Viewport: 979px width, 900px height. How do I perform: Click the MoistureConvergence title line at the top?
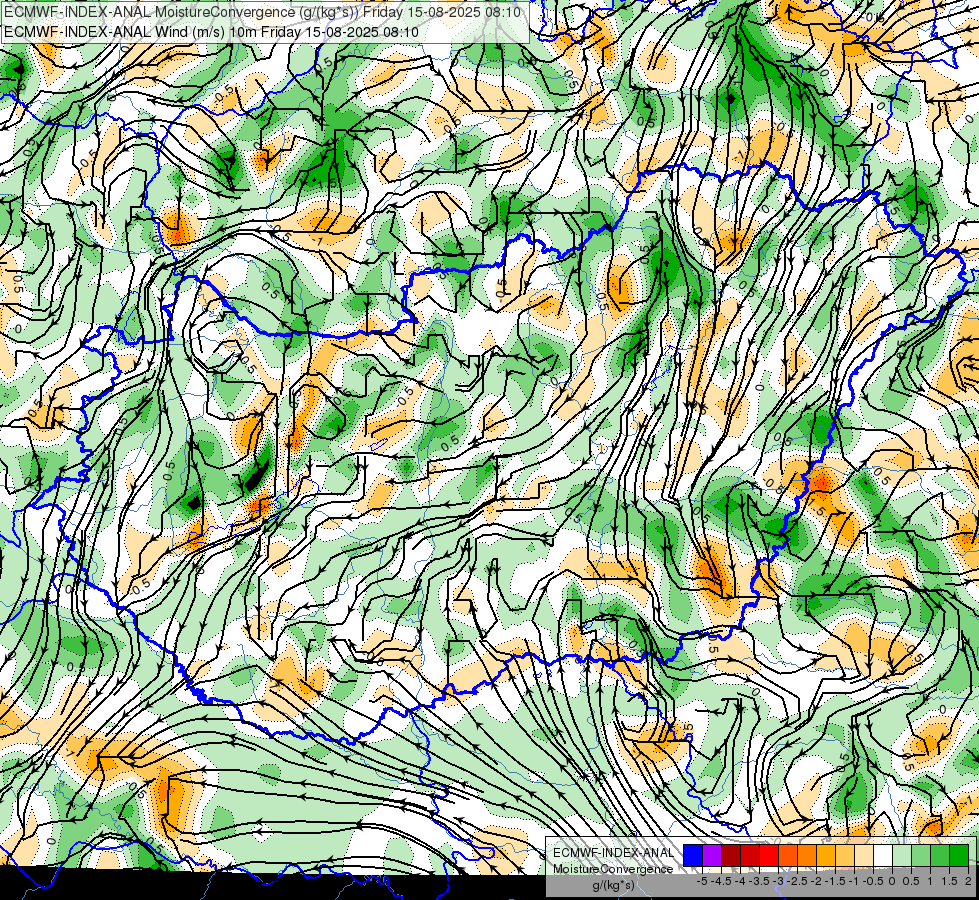click(262, 12)
